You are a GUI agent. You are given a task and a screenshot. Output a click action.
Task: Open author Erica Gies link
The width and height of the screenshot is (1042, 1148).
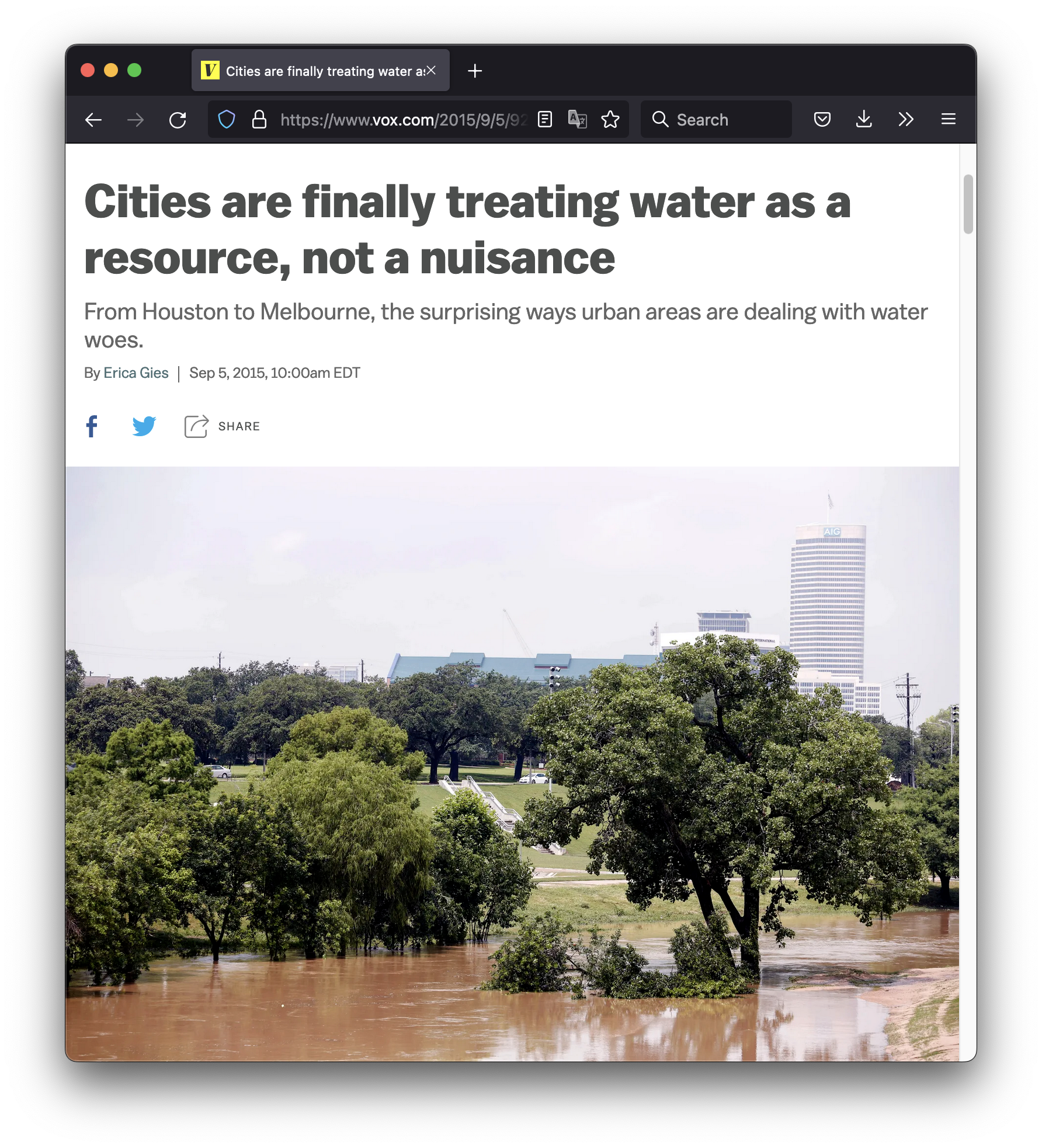click(136, 373)
